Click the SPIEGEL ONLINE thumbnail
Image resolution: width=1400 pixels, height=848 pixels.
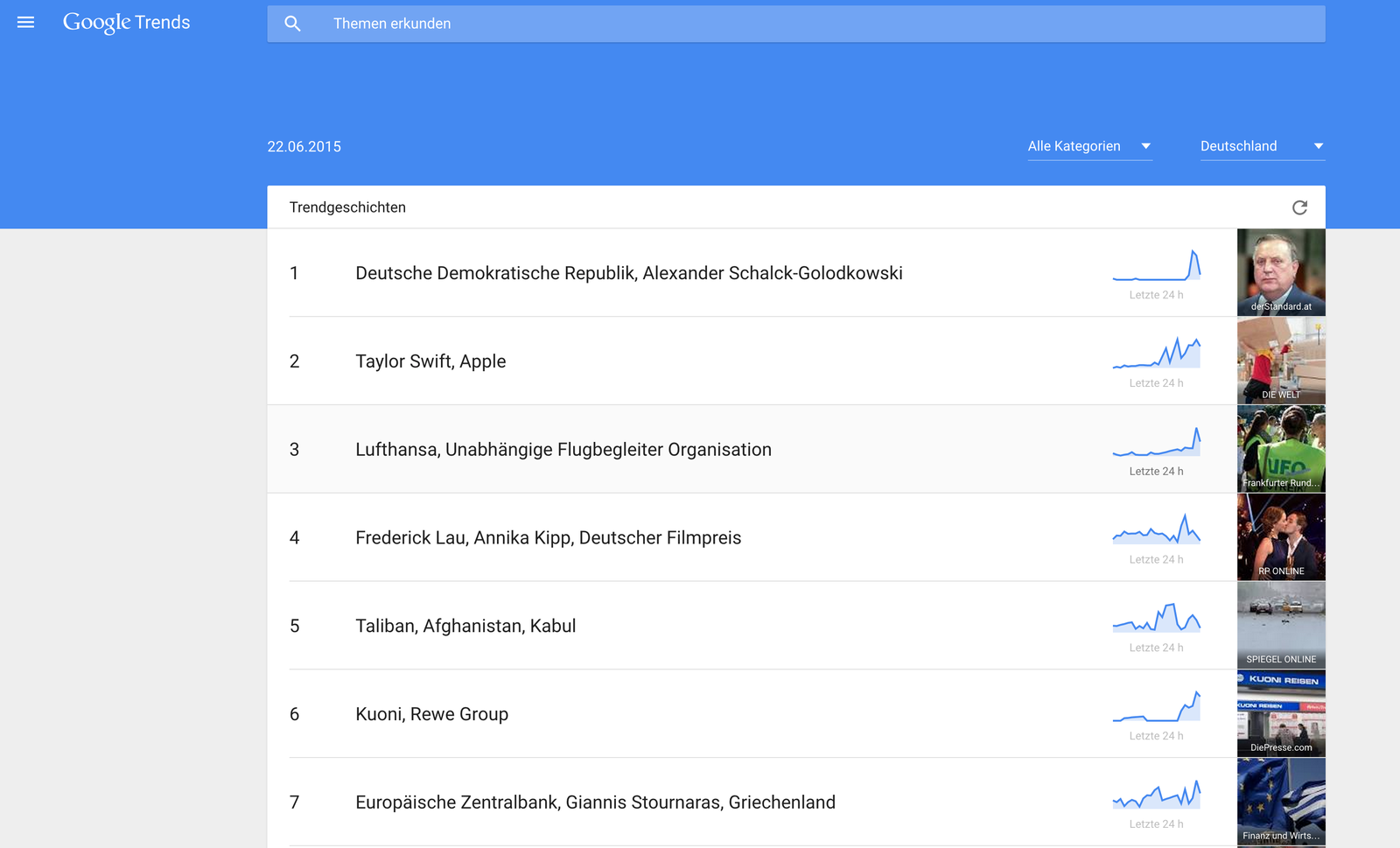(x=1281, y=626)
